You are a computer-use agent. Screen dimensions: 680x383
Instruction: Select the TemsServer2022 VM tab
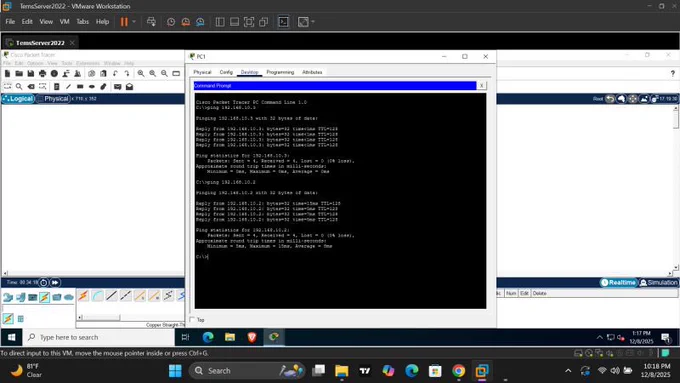(40, 43)
